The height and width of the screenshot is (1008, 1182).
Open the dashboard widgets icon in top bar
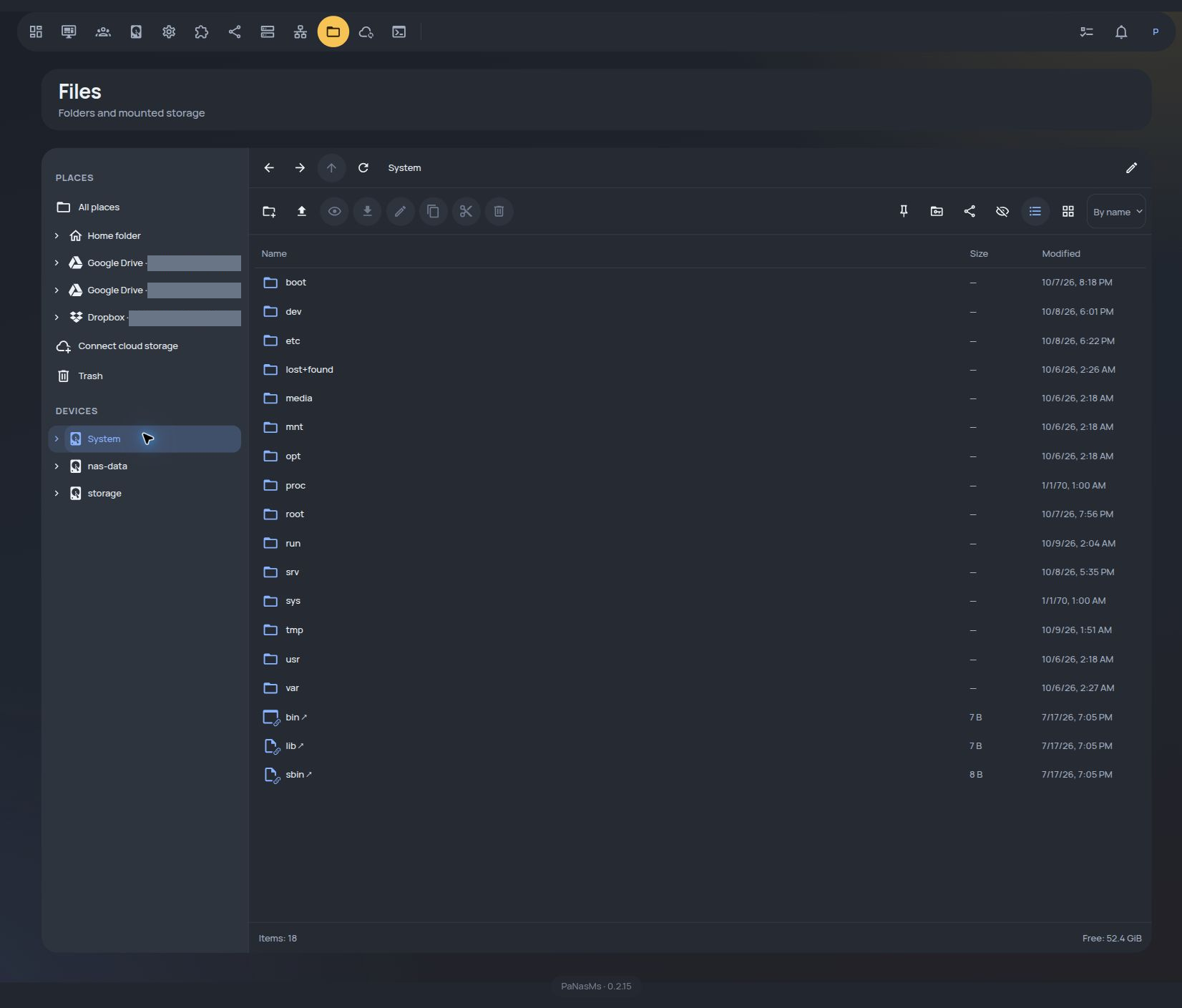point(36,31)
